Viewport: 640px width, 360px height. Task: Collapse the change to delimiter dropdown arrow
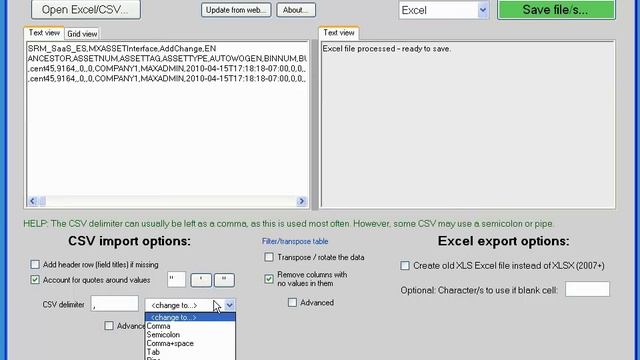click(229, 305)
